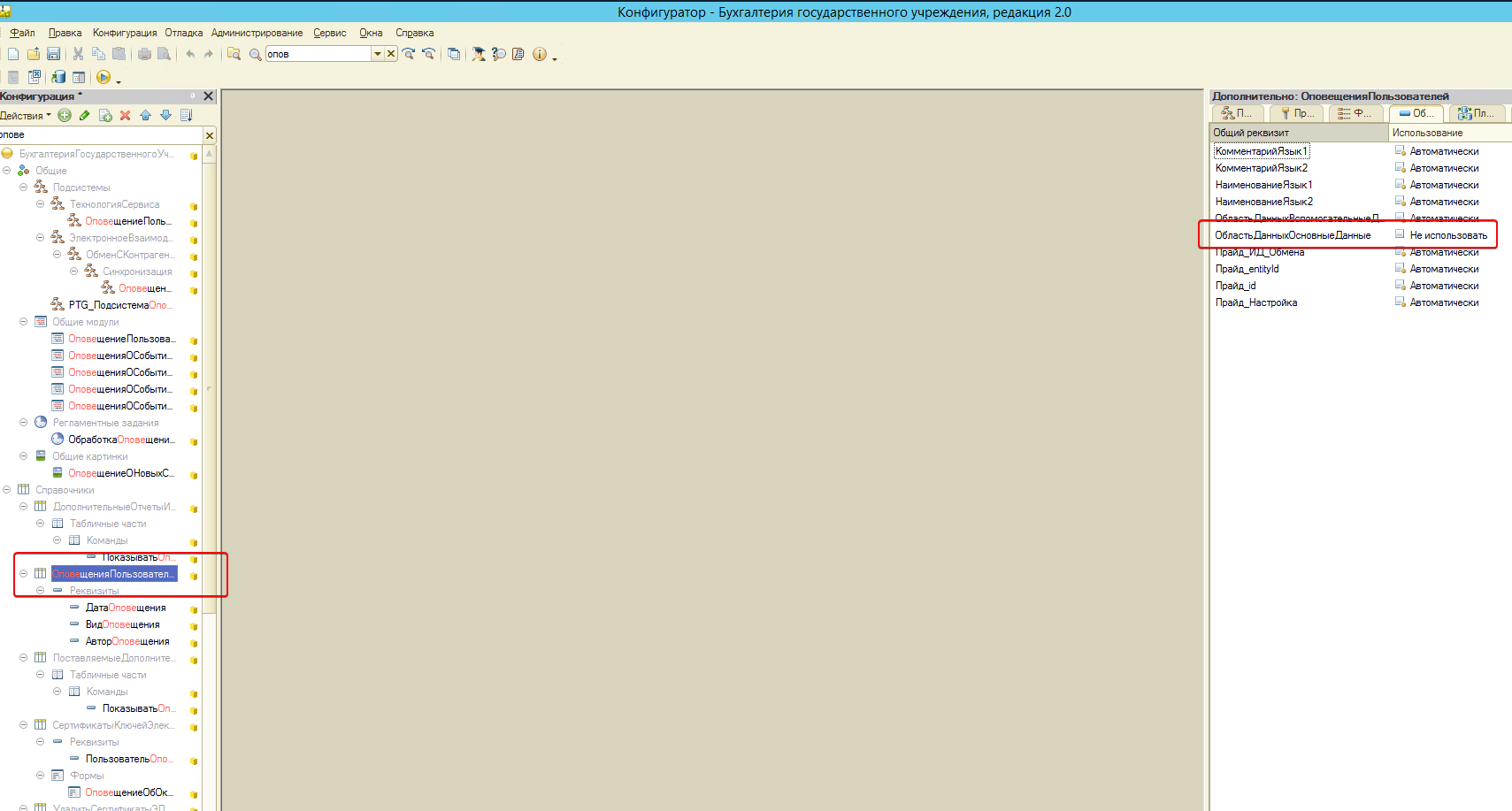Open the Администрирование menu
This screenshot has width=1512, height=811.
point(257,33)
